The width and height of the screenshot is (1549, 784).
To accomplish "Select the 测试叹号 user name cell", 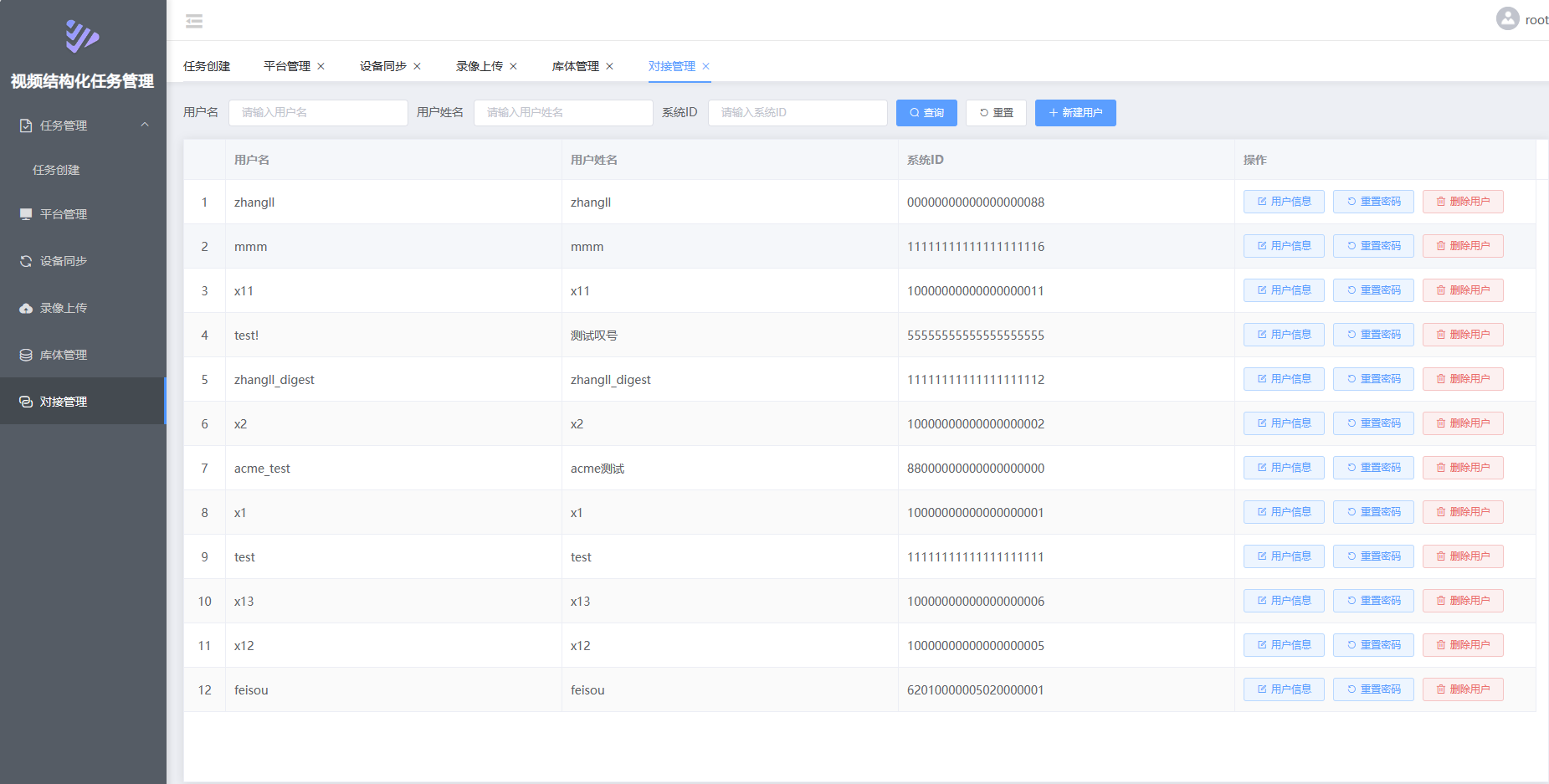I will (594, 336).
